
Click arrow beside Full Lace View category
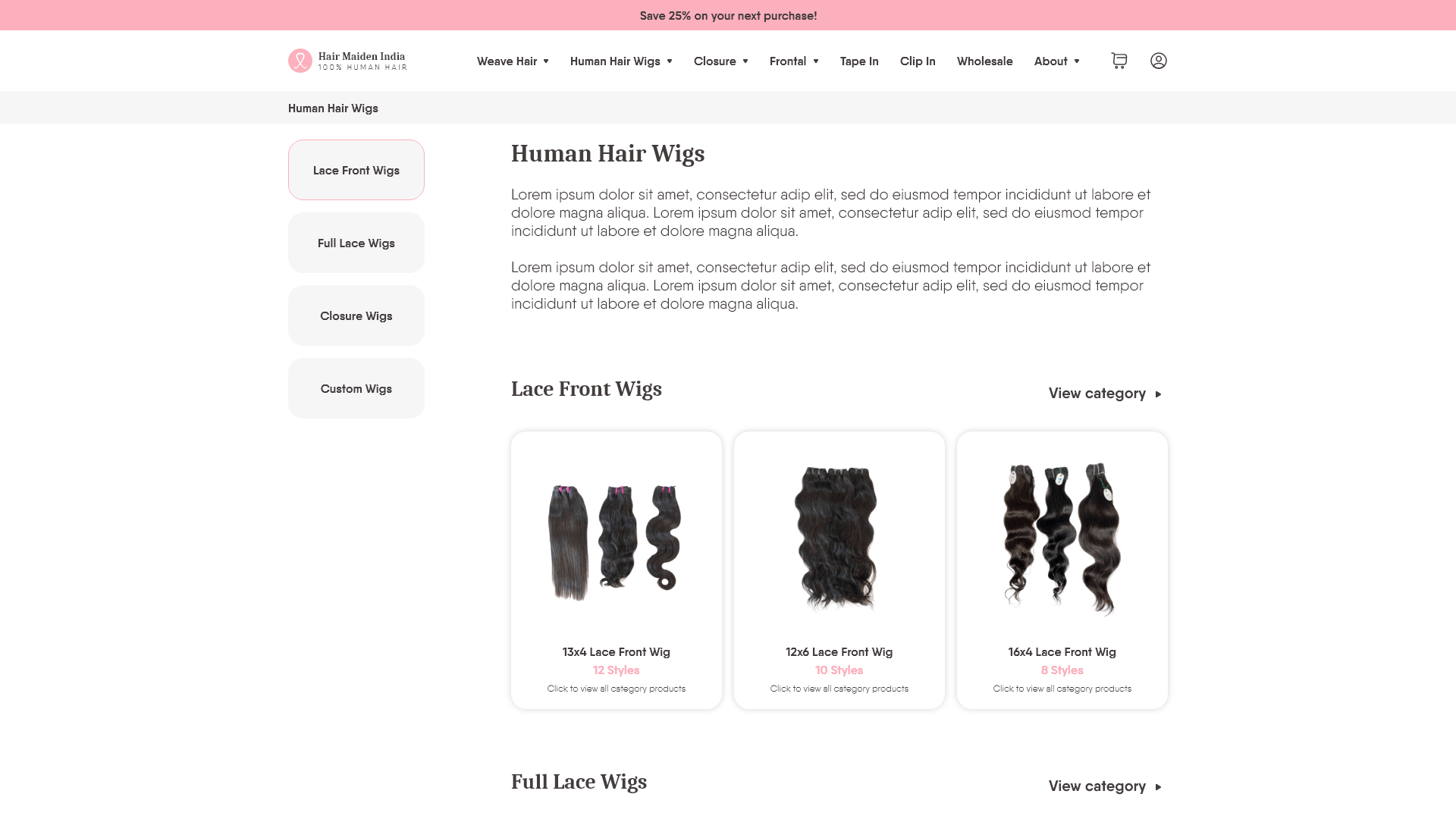[1158, 787]
